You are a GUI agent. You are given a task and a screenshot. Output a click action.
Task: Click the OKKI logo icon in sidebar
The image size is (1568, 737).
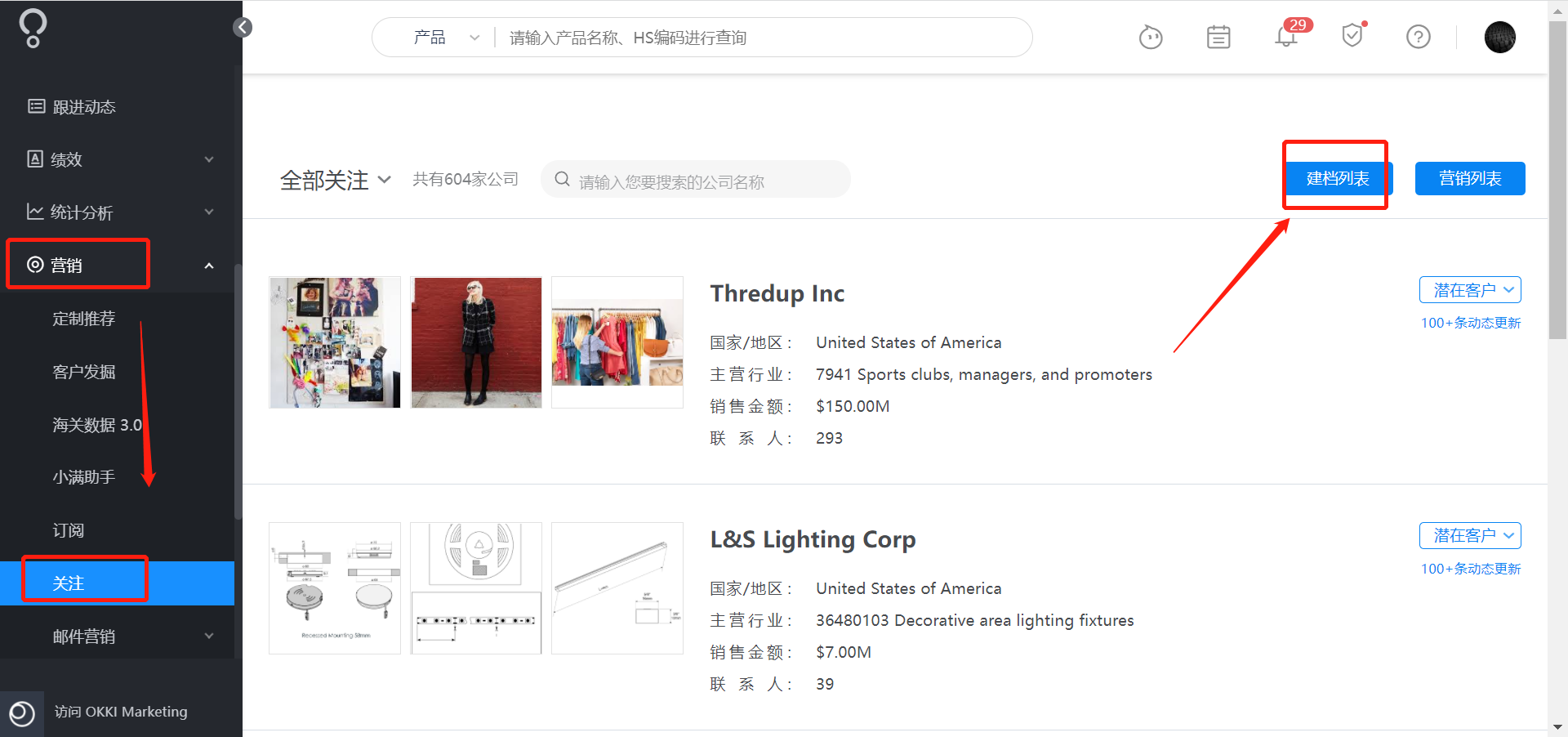pos(33,29)
